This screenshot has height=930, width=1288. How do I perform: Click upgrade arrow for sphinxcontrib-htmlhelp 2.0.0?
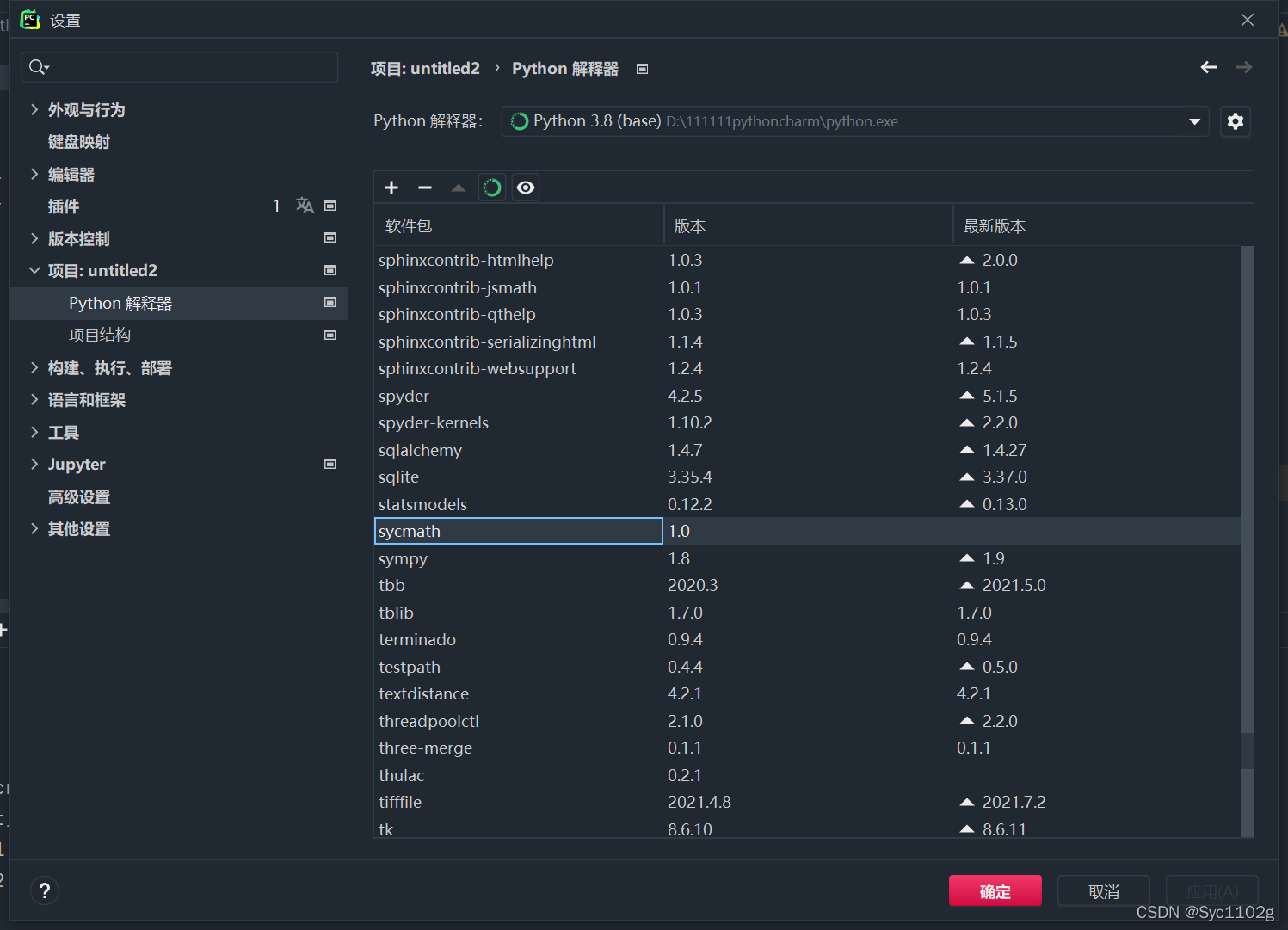coord(967,260)
